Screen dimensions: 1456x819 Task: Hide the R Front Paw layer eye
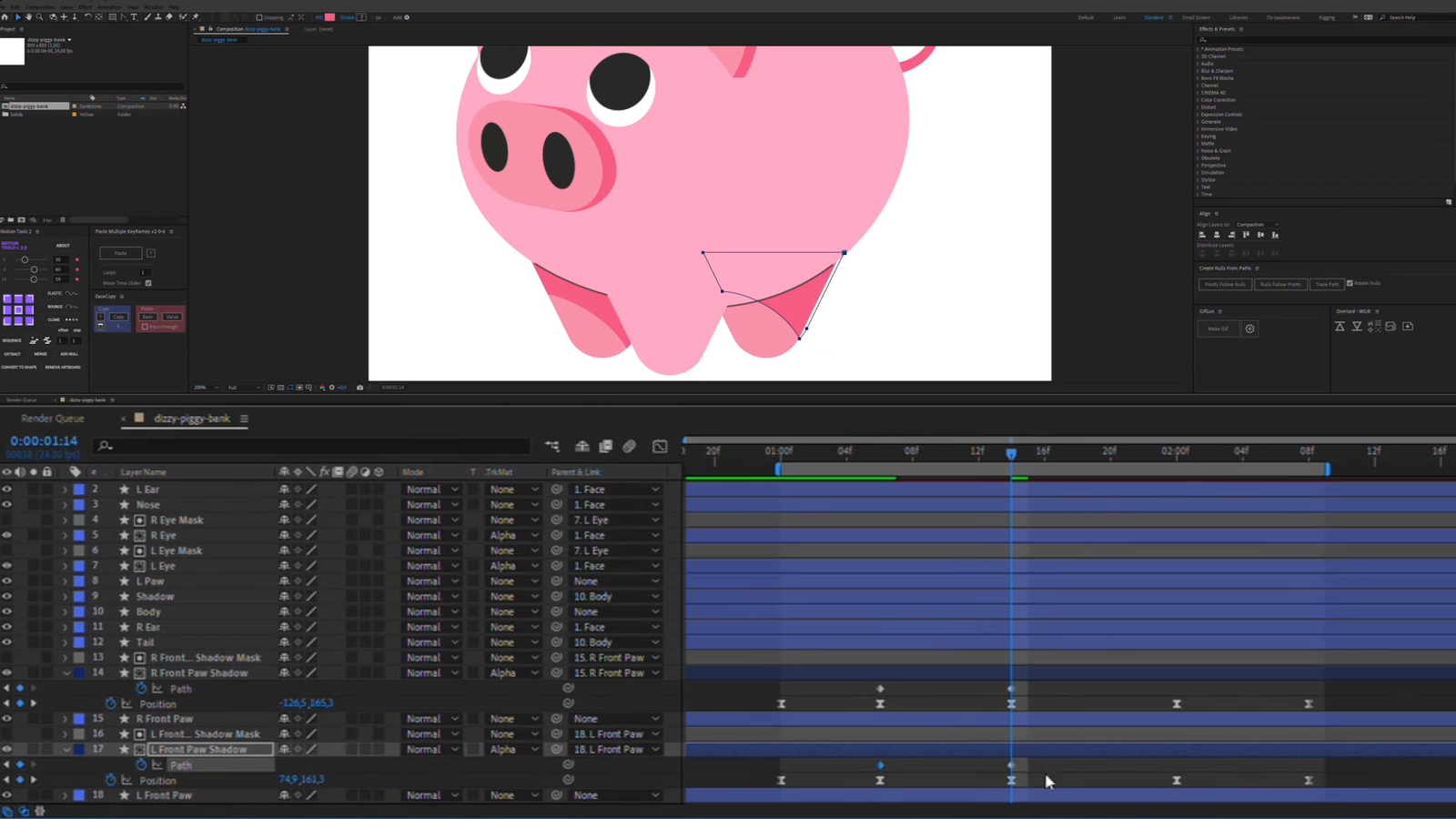7,719
